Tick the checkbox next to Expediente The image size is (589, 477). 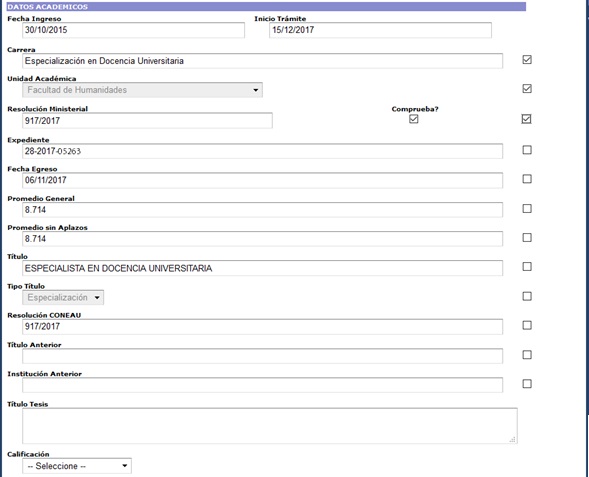click(527, 150)
